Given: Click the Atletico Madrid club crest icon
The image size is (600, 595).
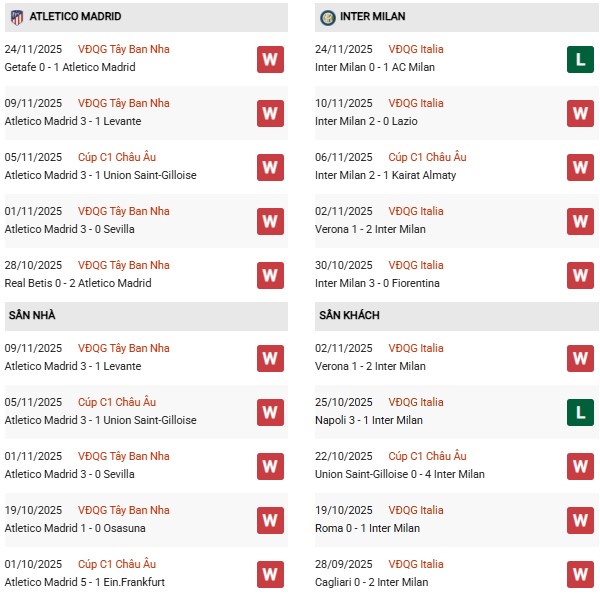Looking at the screenshot, I should (x=16, y=17).
